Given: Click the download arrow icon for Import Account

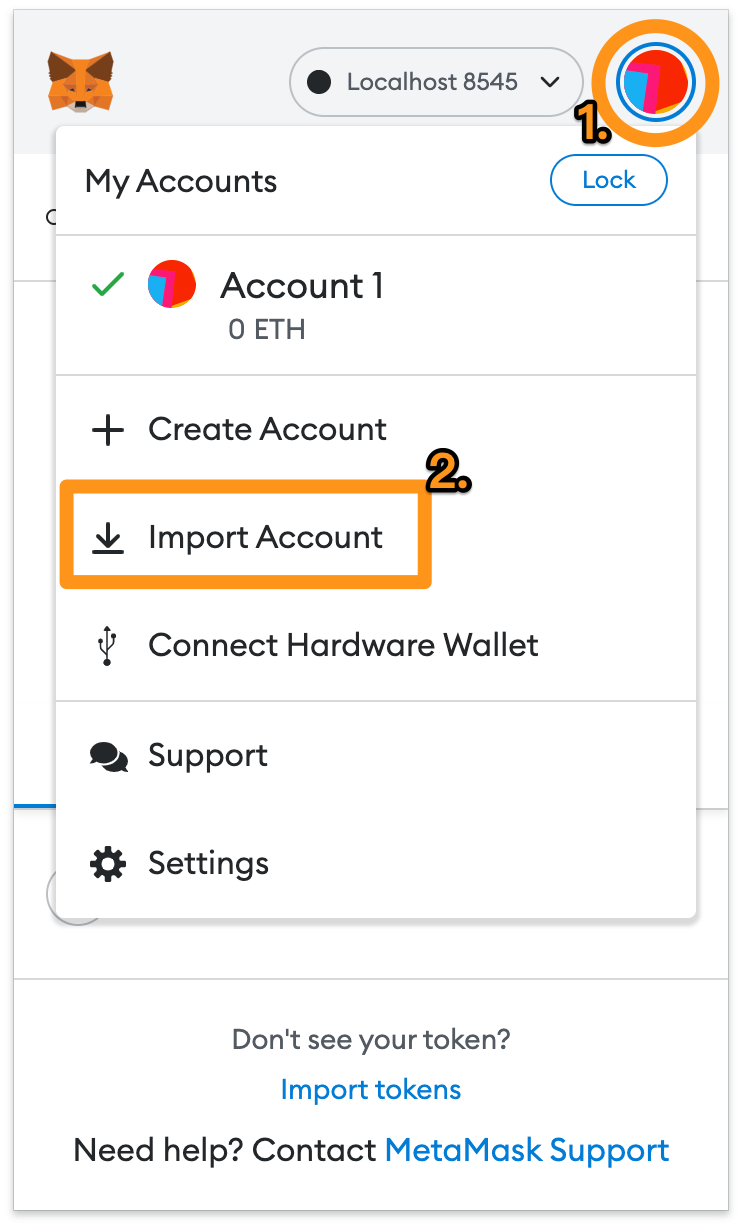Looking at the screenshot, I should click(x=108, y=538).
